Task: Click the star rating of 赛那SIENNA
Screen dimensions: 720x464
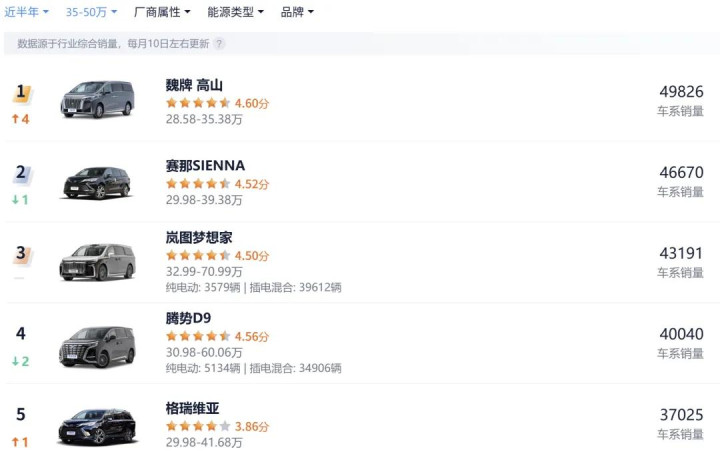Action: click(x=198, y=184)
